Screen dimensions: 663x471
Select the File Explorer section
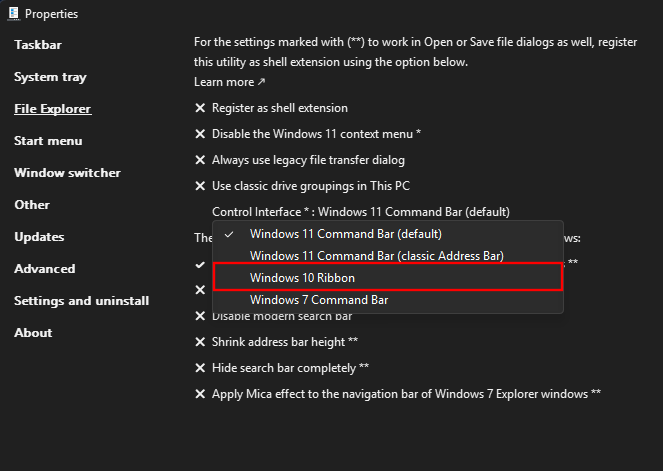click(52, 109)
